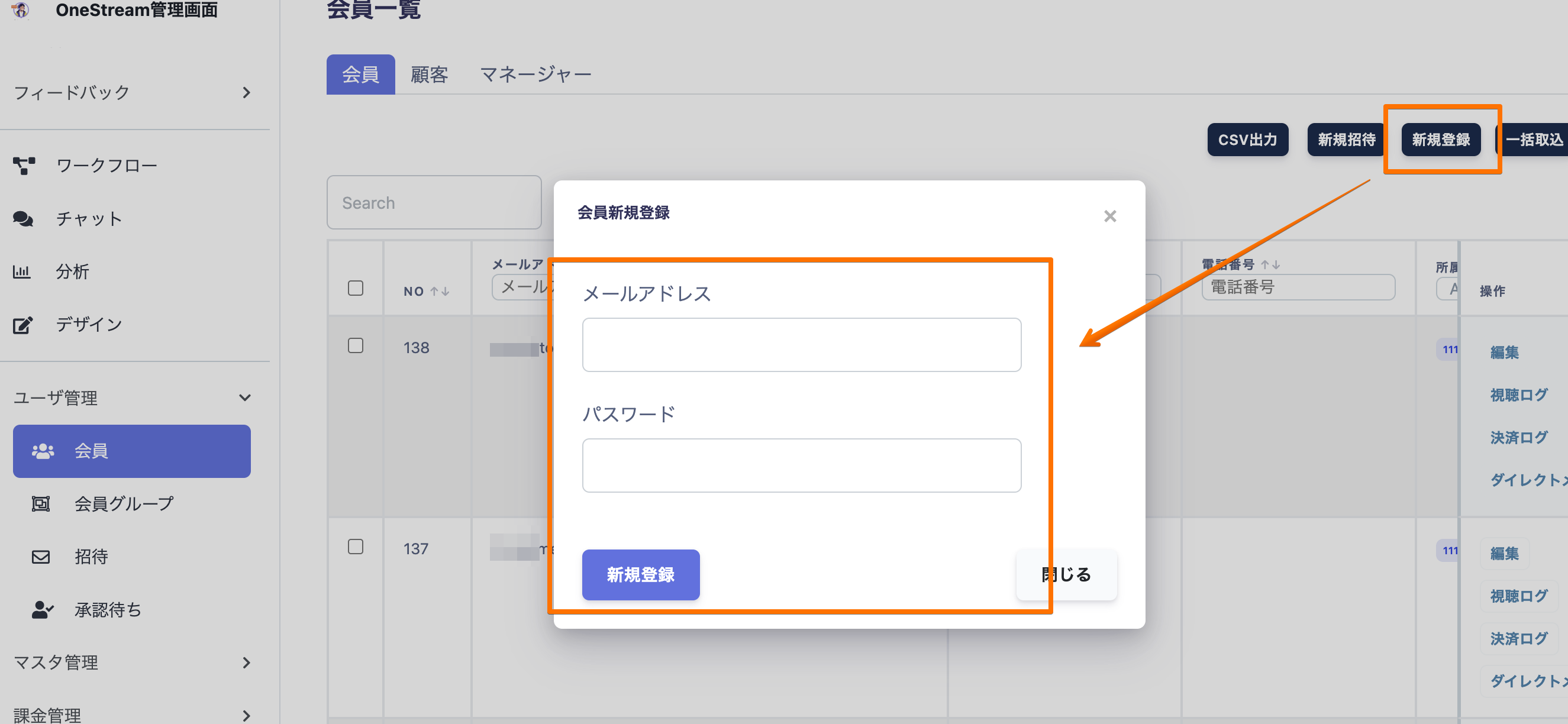Click the approval-pending user check icon
Viewport: 1568px width, 724px height.
pos(42,610)
